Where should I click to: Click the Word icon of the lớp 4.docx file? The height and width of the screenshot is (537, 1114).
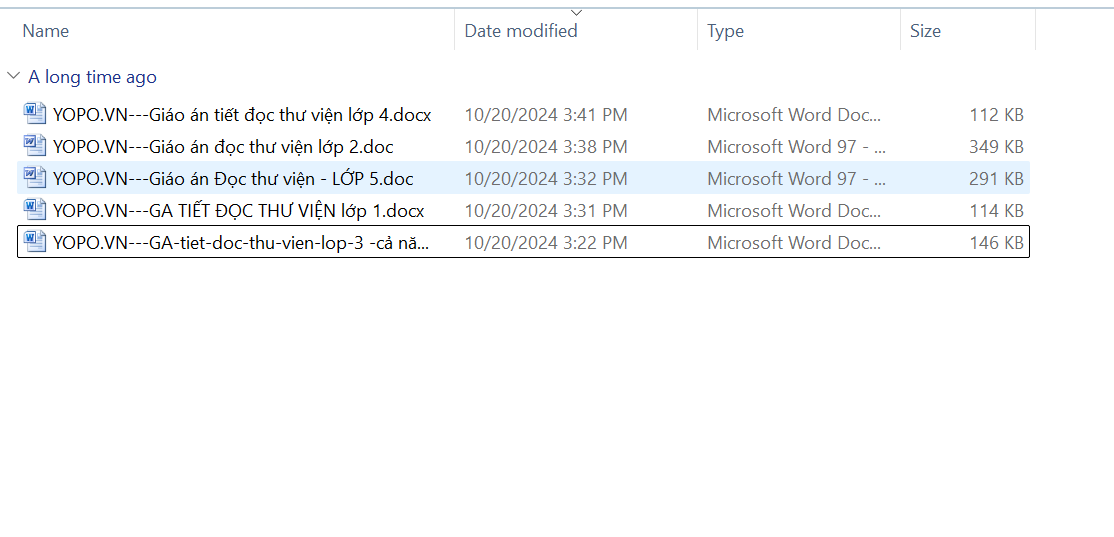tap(35, 114)
